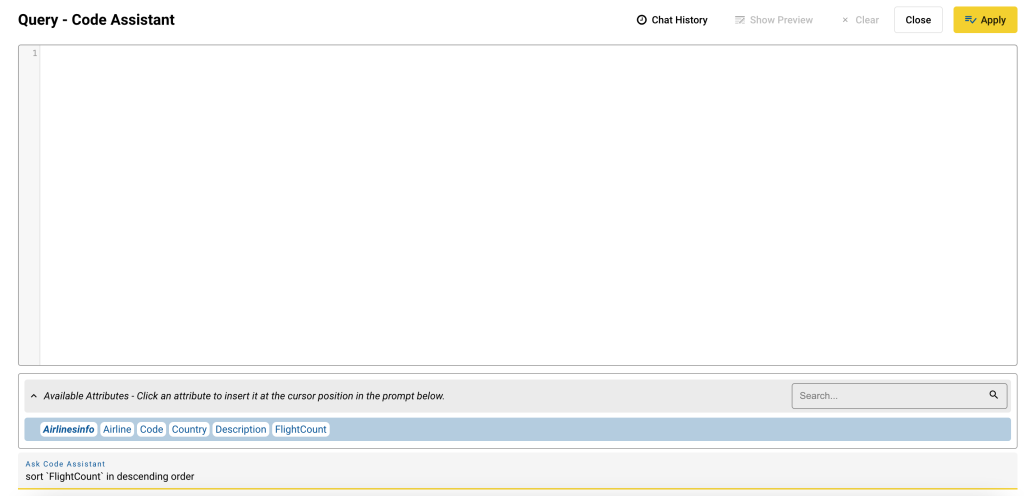Open Chat History via the clock icon
1024x496 pixels.
[x=642, y=20]
